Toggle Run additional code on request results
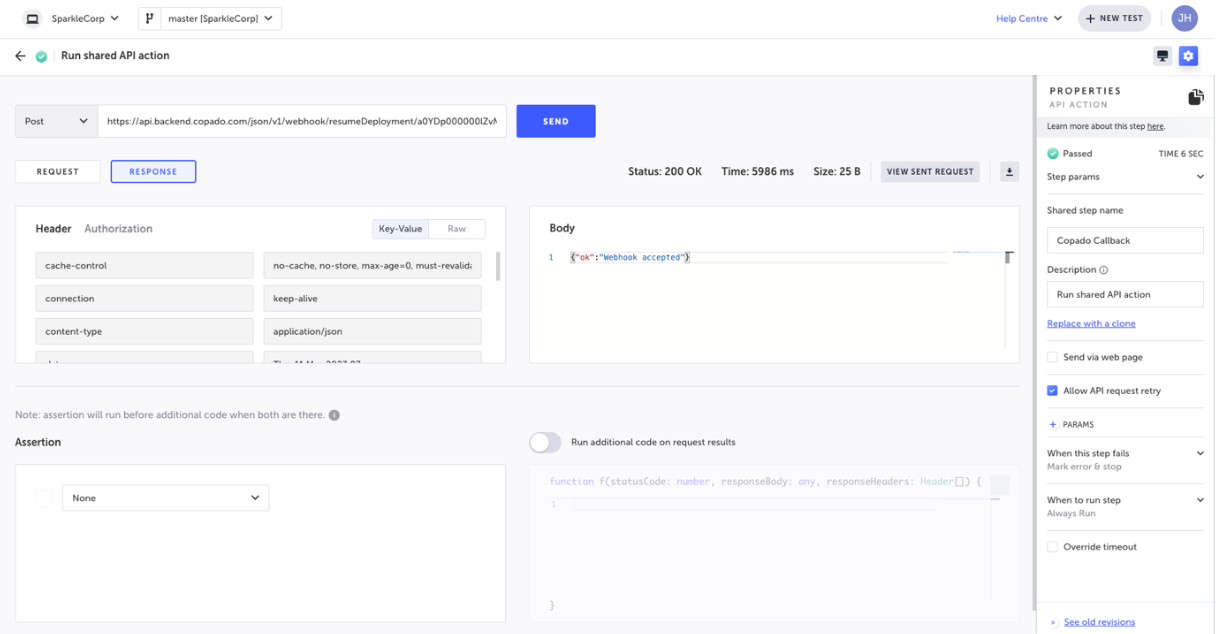Image resolution: width=1220 pixels, height=634 pixels. tap(545, 442)
